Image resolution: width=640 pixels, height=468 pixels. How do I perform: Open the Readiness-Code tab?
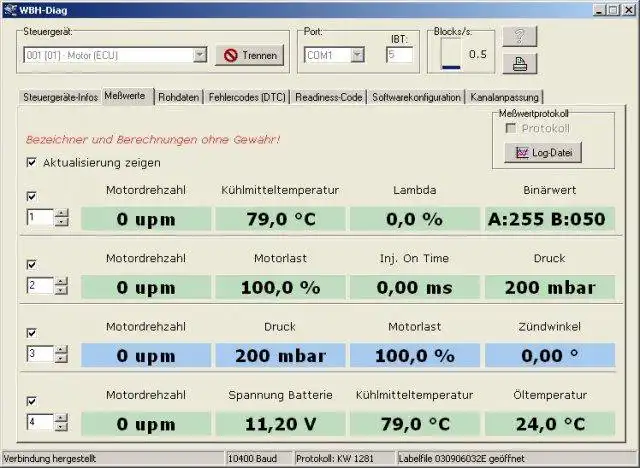(x=329, y=98)
